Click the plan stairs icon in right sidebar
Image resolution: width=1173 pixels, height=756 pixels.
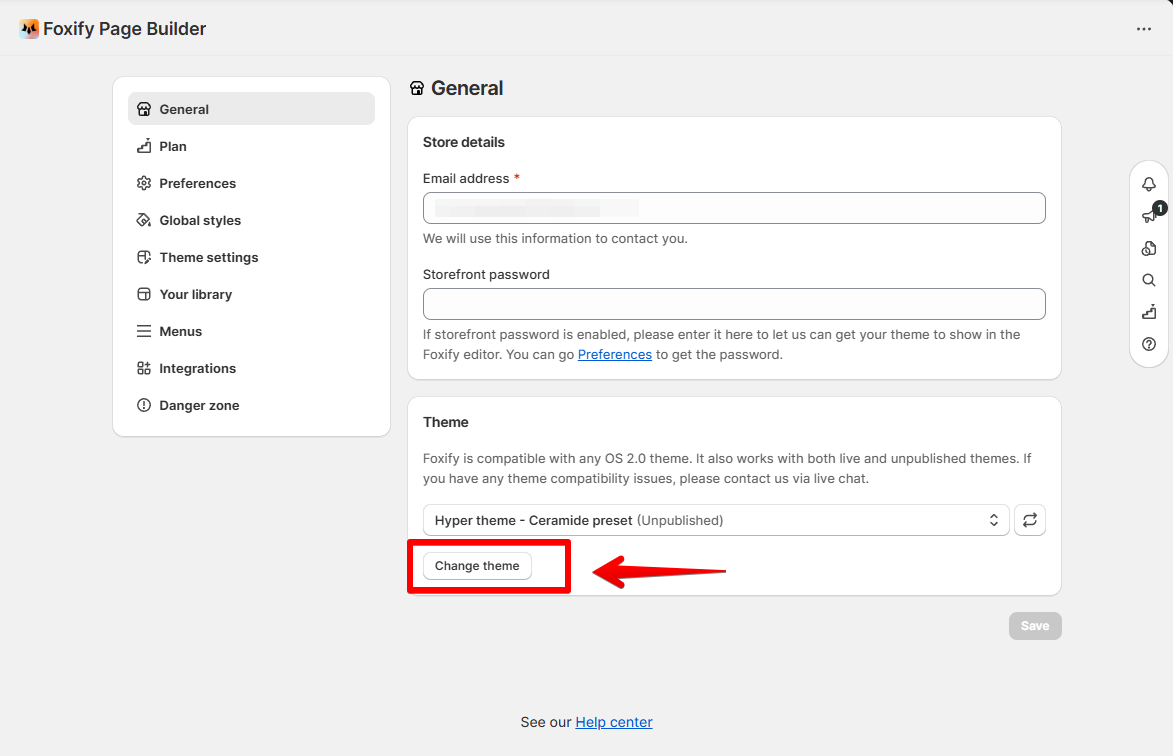[x=1149, y=312]
